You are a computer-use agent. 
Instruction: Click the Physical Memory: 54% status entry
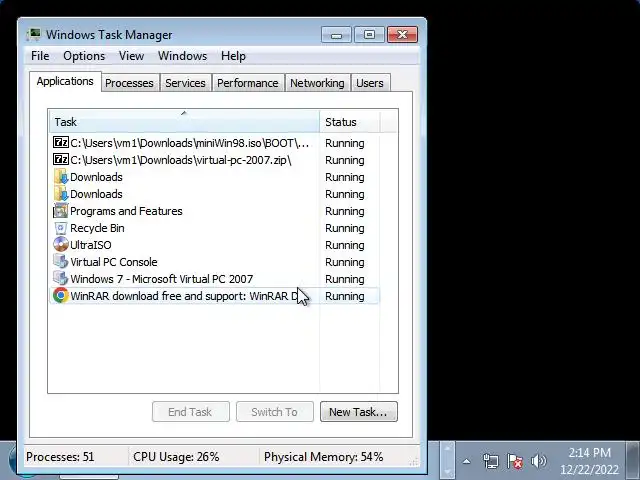[x=323, y=457]
